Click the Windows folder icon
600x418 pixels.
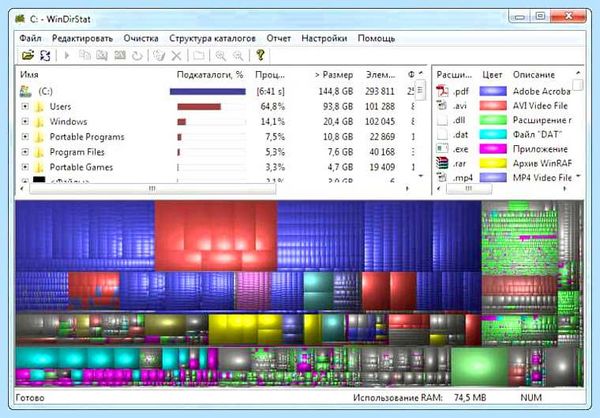(x=39, y=122)
